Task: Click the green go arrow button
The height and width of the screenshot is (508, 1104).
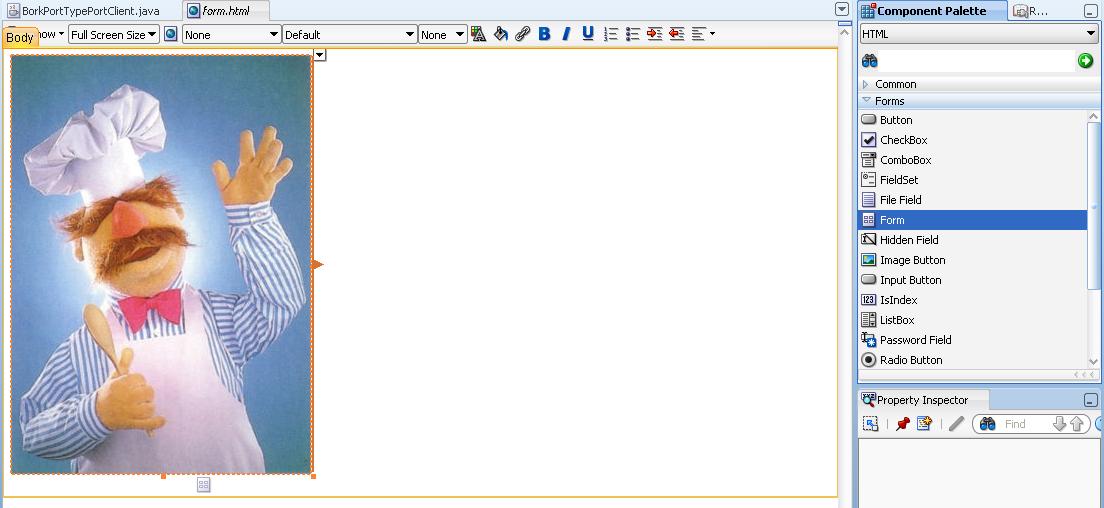Action: coord(1086,61)
